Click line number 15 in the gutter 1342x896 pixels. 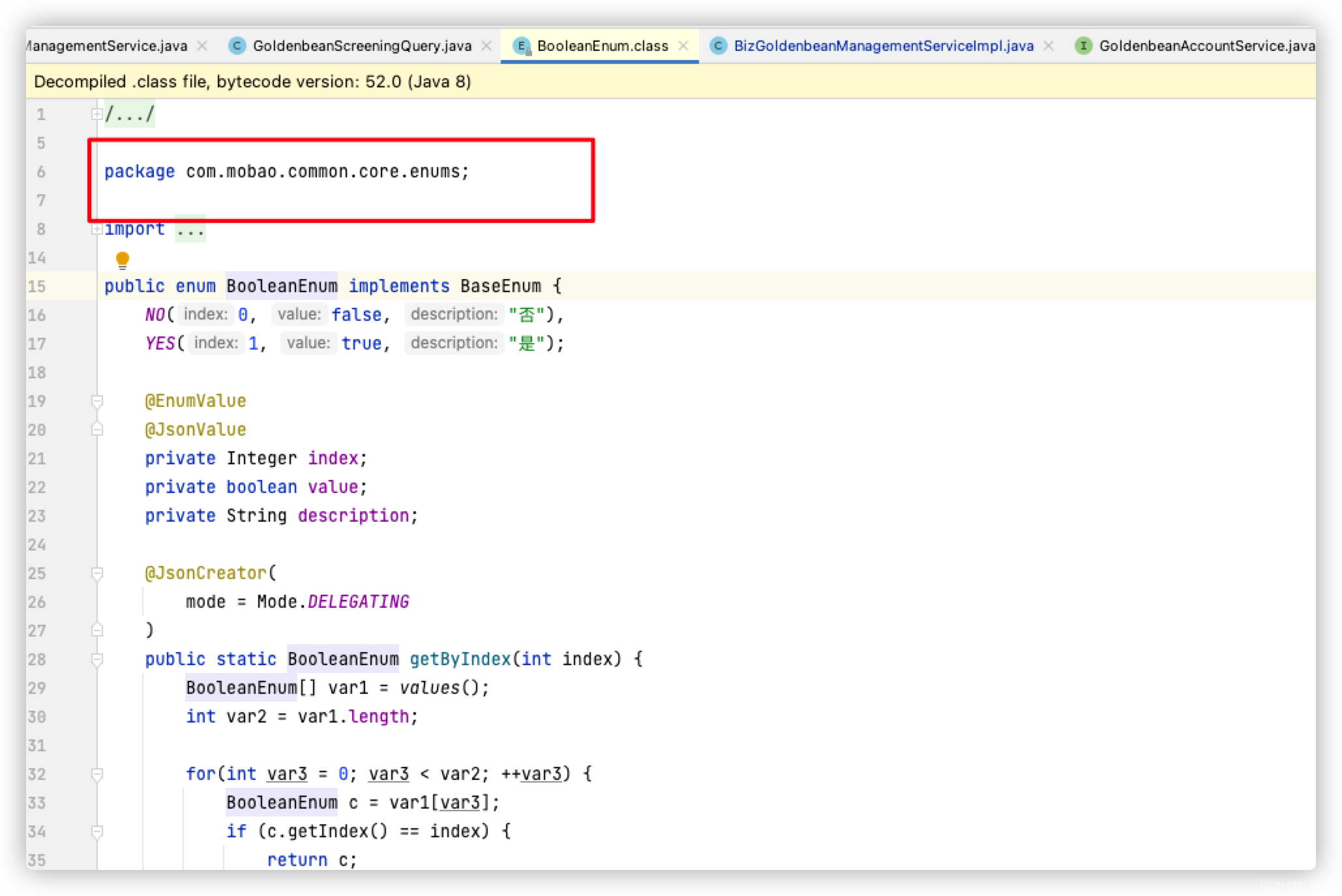click(37, 286)
